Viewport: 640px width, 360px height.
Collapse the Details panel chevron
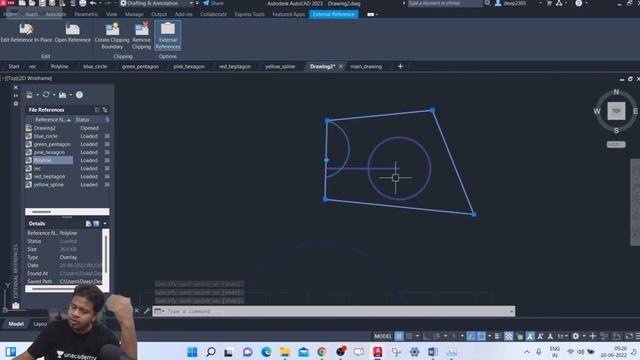click(105, 224)
